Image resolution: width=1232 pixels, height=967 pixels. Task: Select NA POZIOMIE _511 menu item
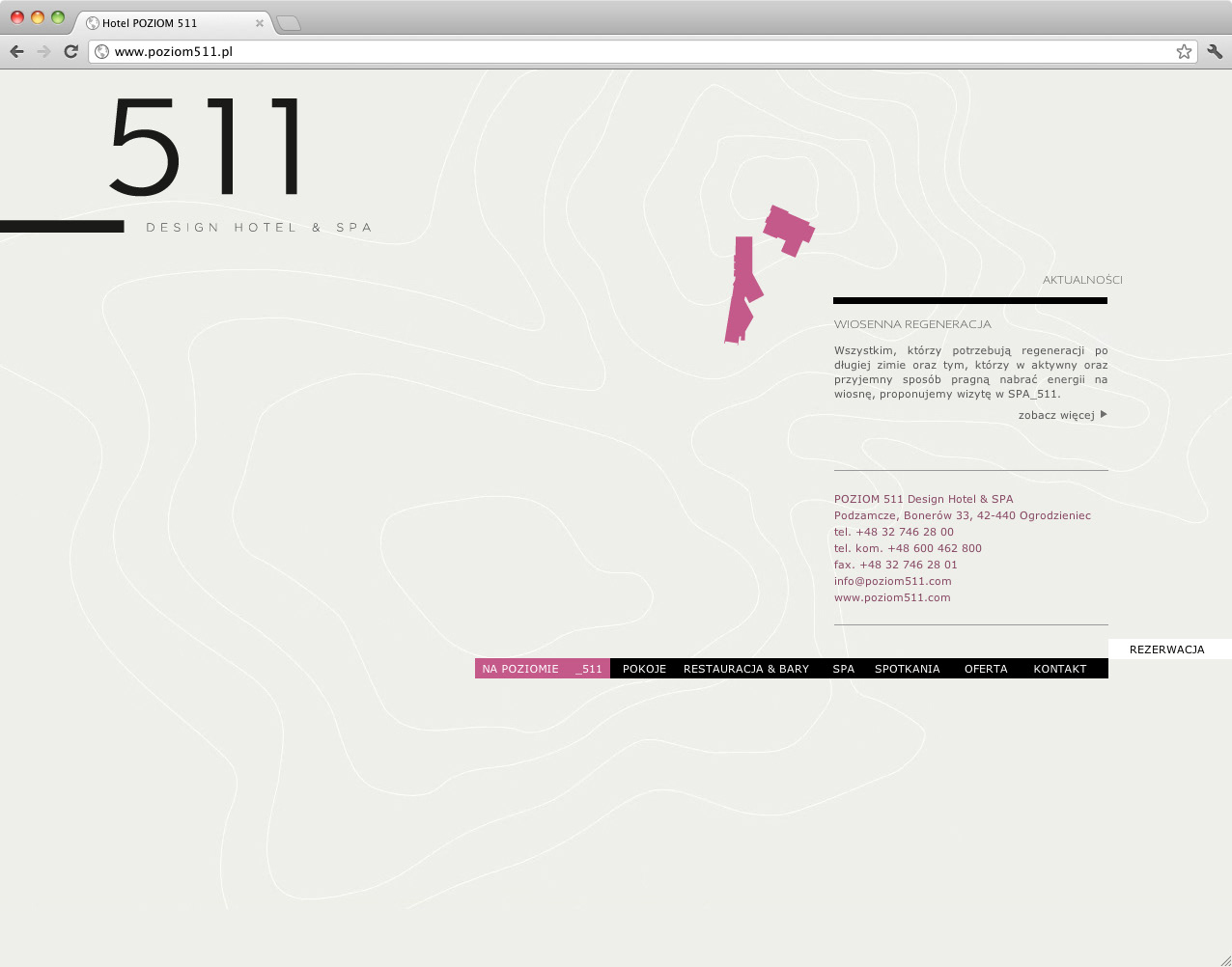542,669
